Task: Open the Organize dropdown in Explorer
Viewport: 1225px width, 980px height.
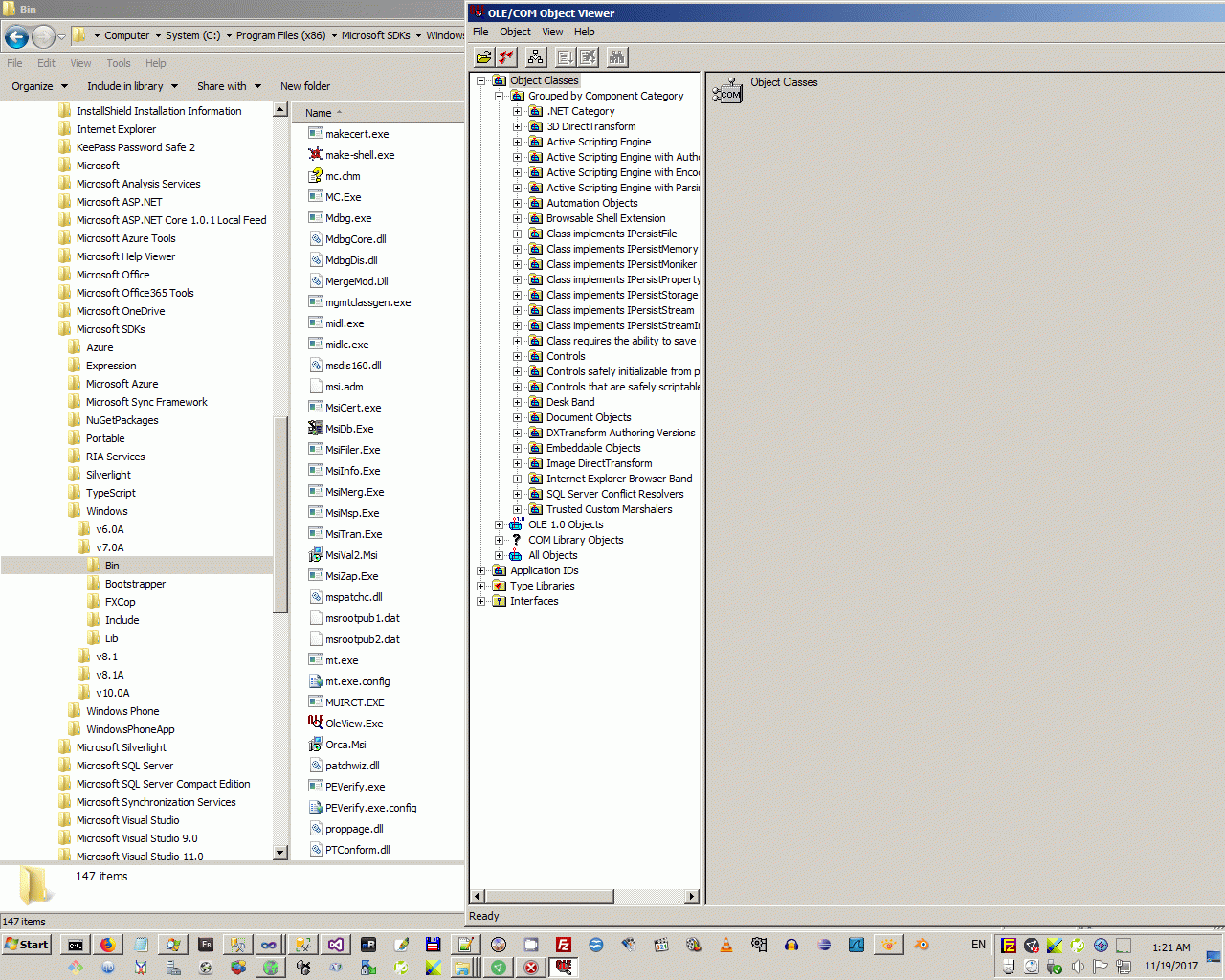Action: click(x=40, y=86)
